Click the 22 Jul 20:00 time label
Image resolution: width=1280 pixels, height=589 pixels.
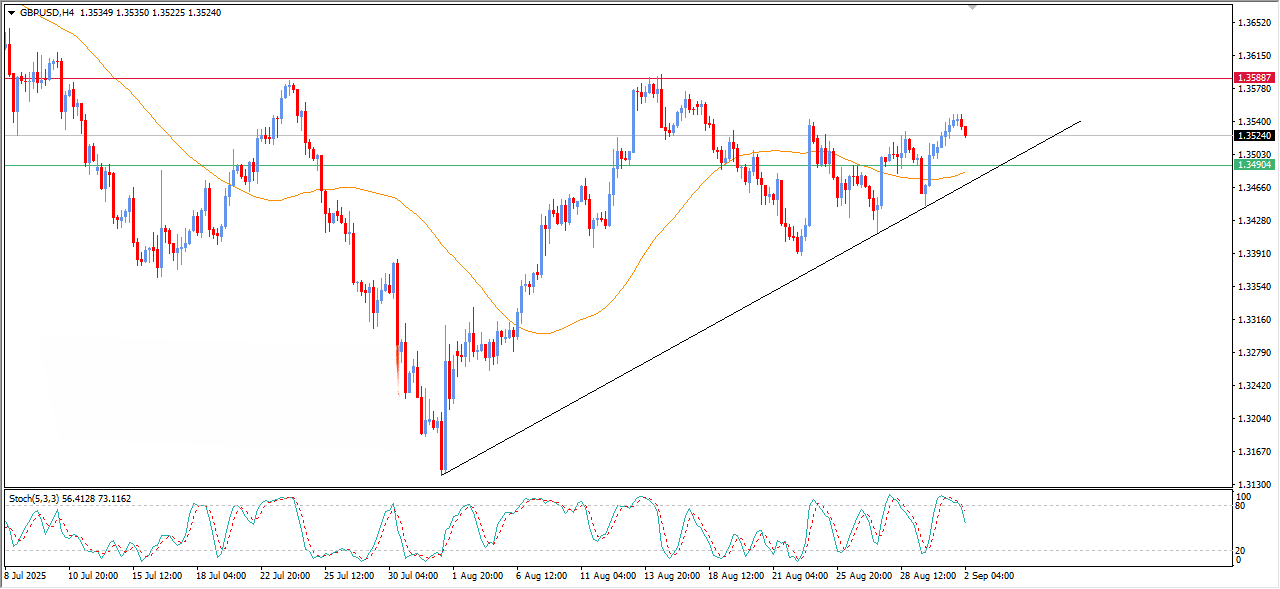[284, 576]
